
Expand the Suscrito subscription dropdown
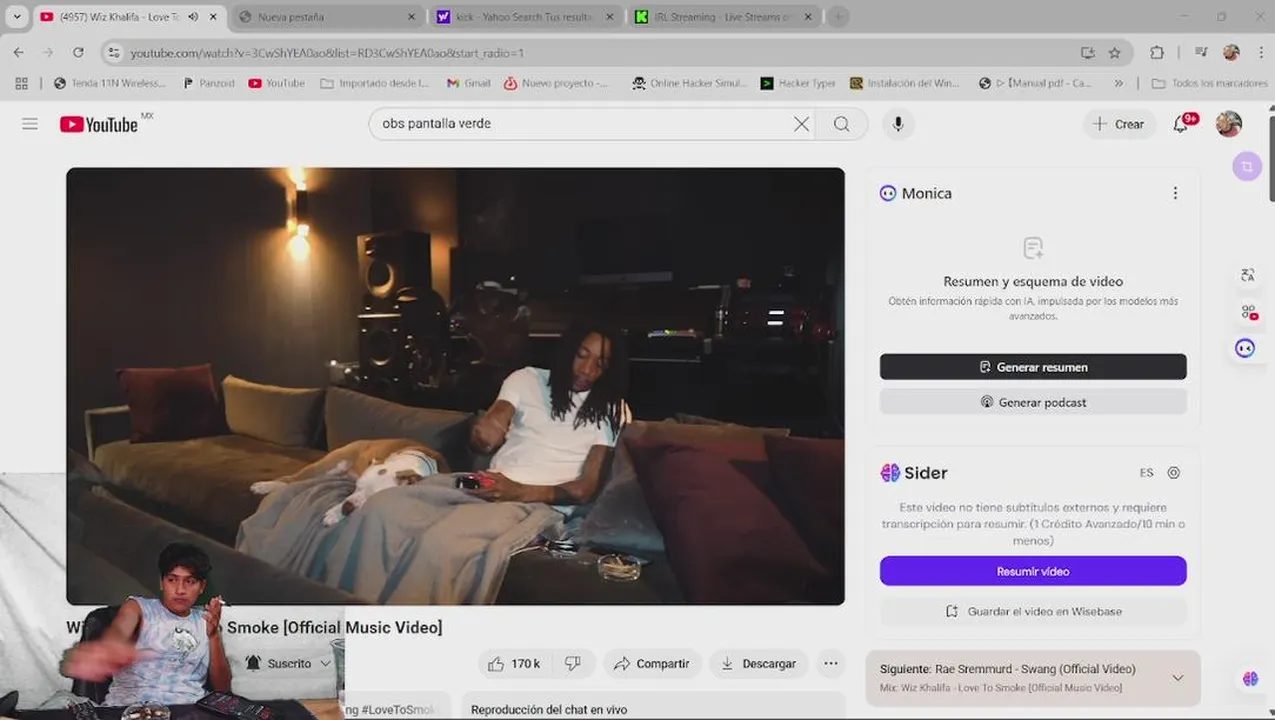pyautogui.click(x=325, y=663)
